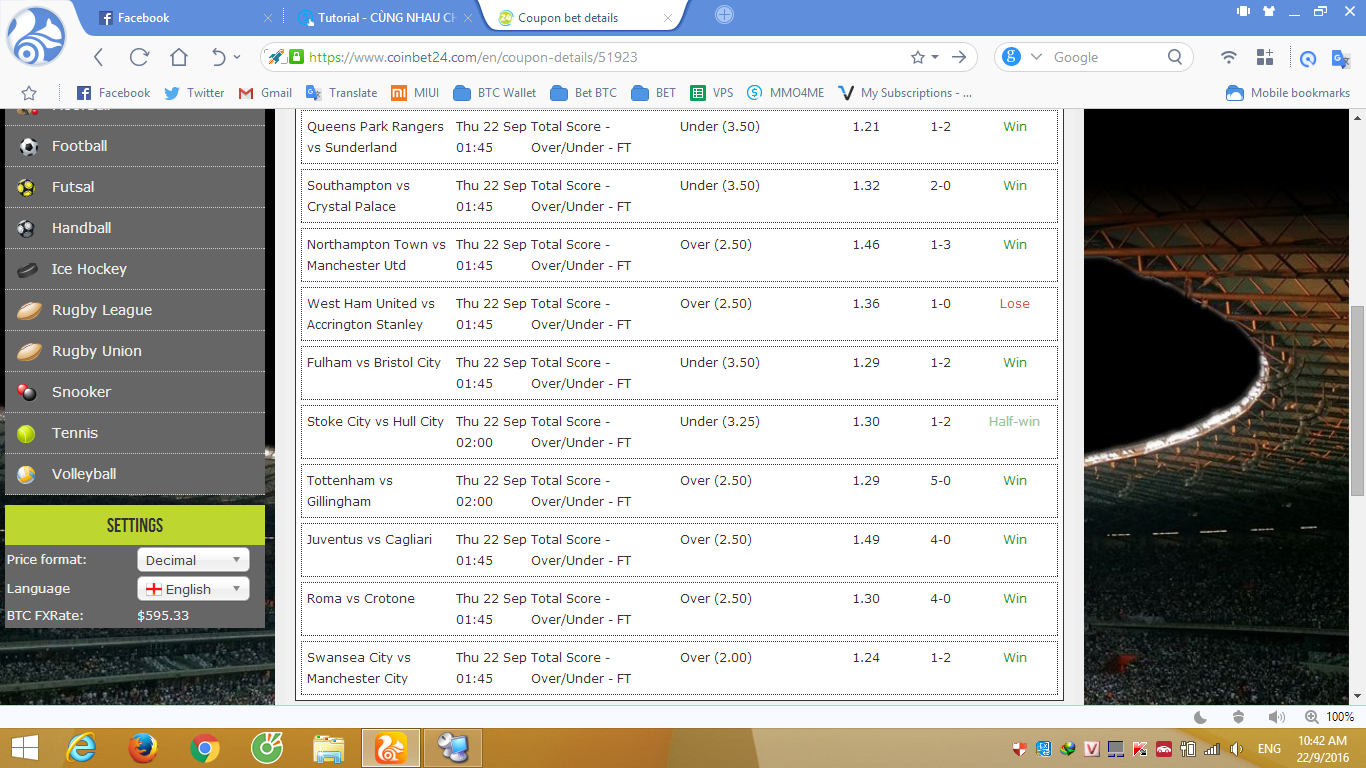This screenshot has height=768, width=1366.
Task: Open the MMO4ME bookmark
Action: tap(785, 93)
